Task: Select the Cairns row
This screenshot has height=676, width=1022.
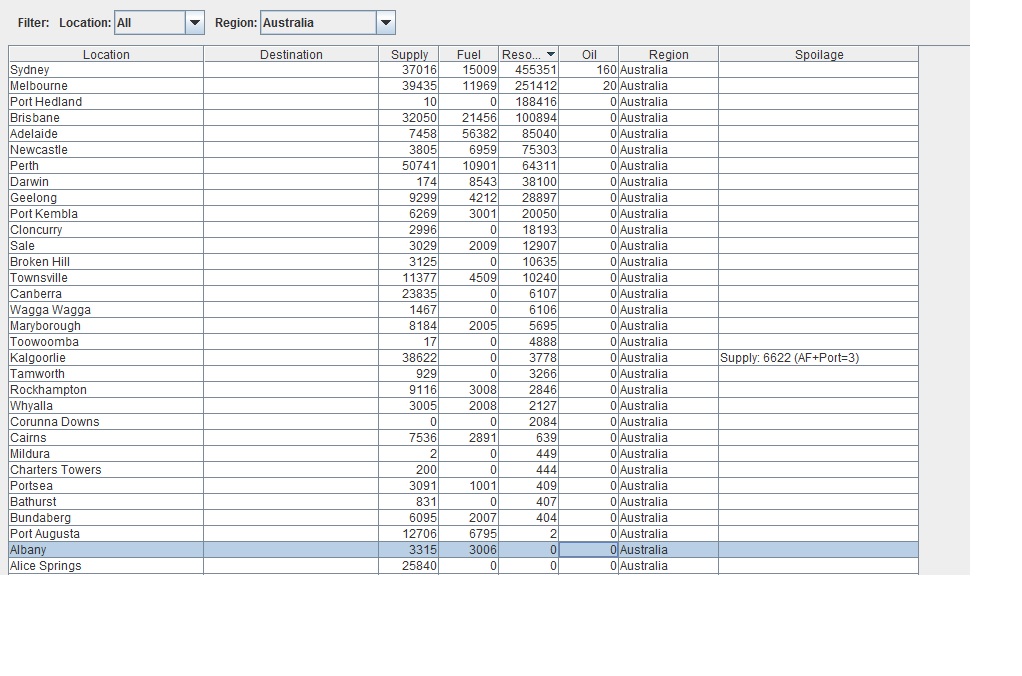Action: [463, 437]
